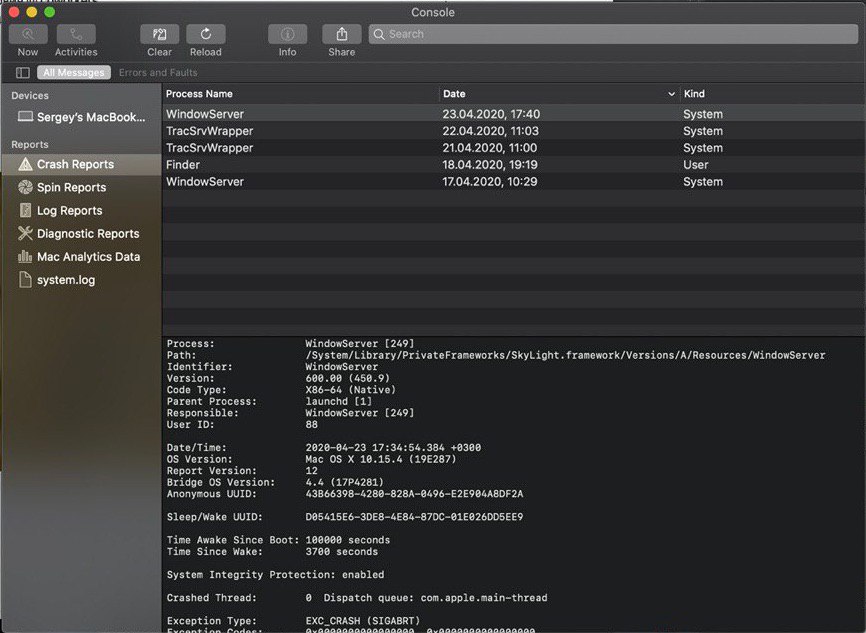This screenshot has height=633, width=866.
Task: Open system.log in sidebar
Action: [81, 281]
